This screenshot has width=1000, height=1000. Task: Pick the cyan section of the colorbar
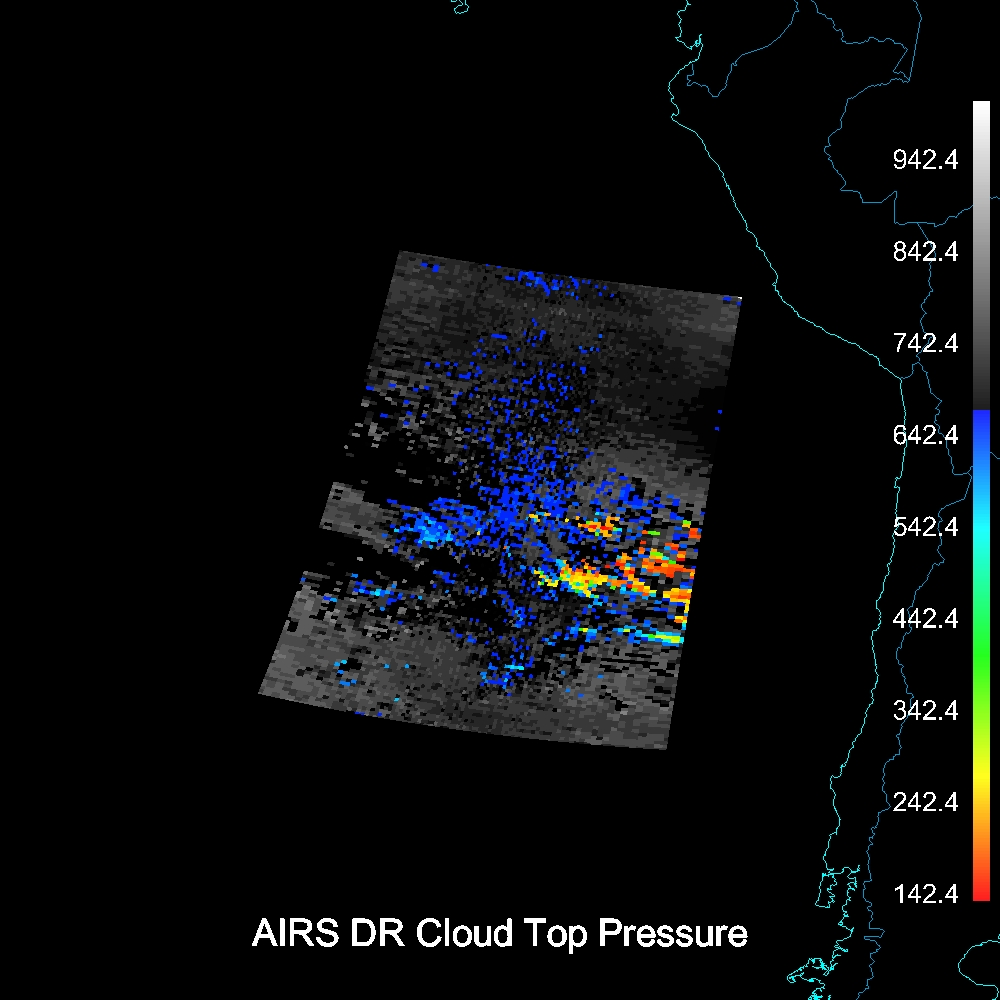[980, 540]
